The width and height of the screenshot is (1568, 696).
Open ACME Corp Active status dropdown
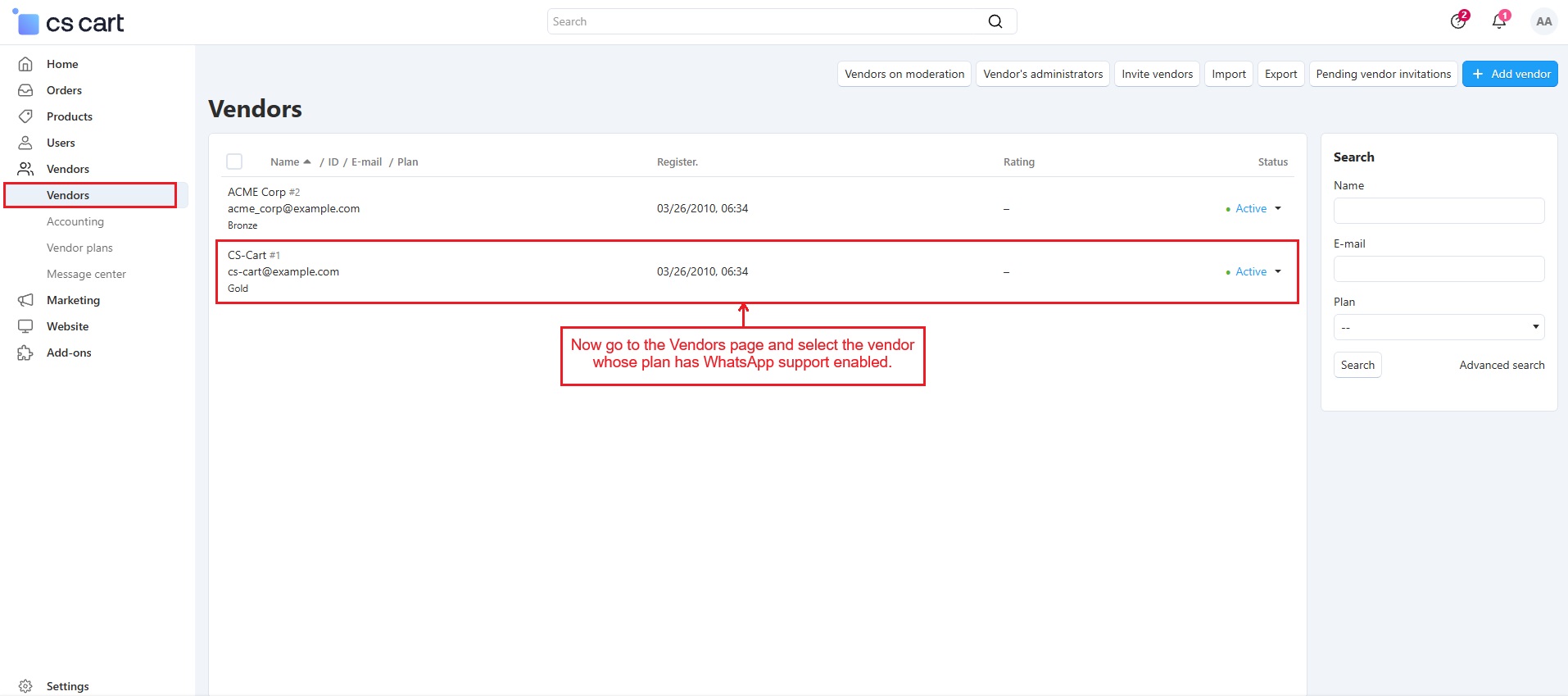[x=1255, y=208]
